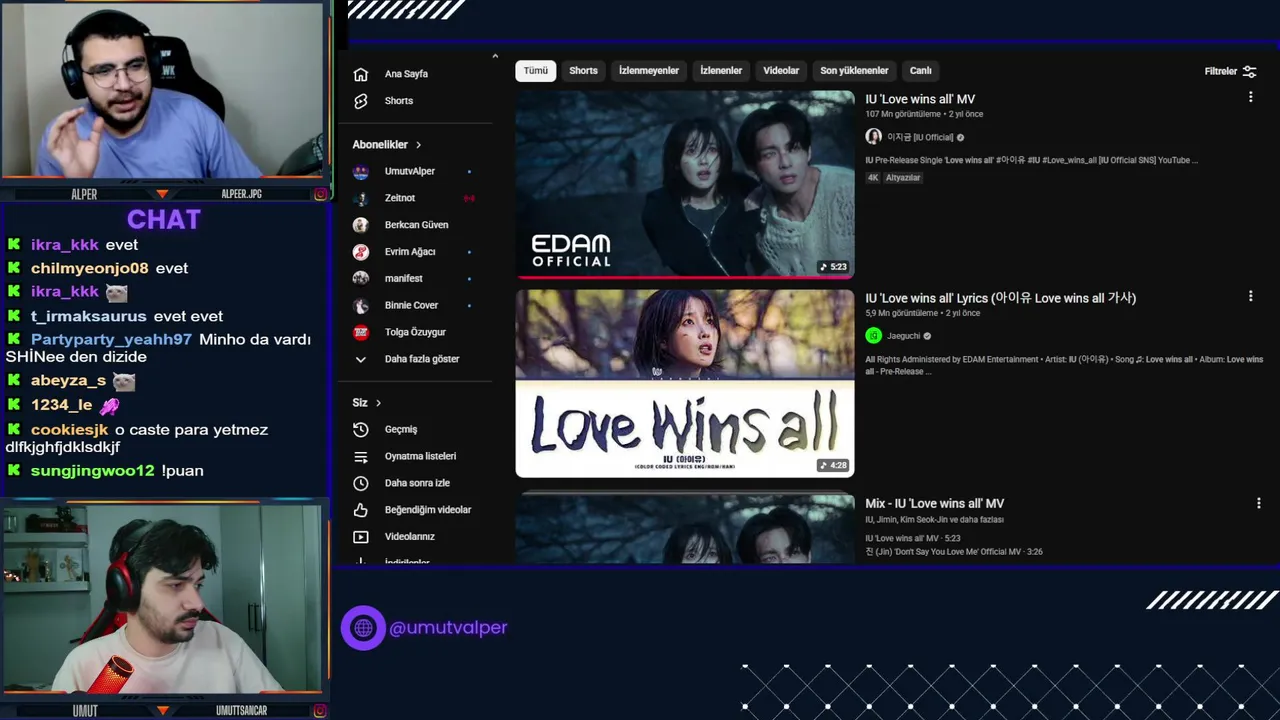
Task: Open the Shorts sidebar icon
Action: [x=361, y=101]
